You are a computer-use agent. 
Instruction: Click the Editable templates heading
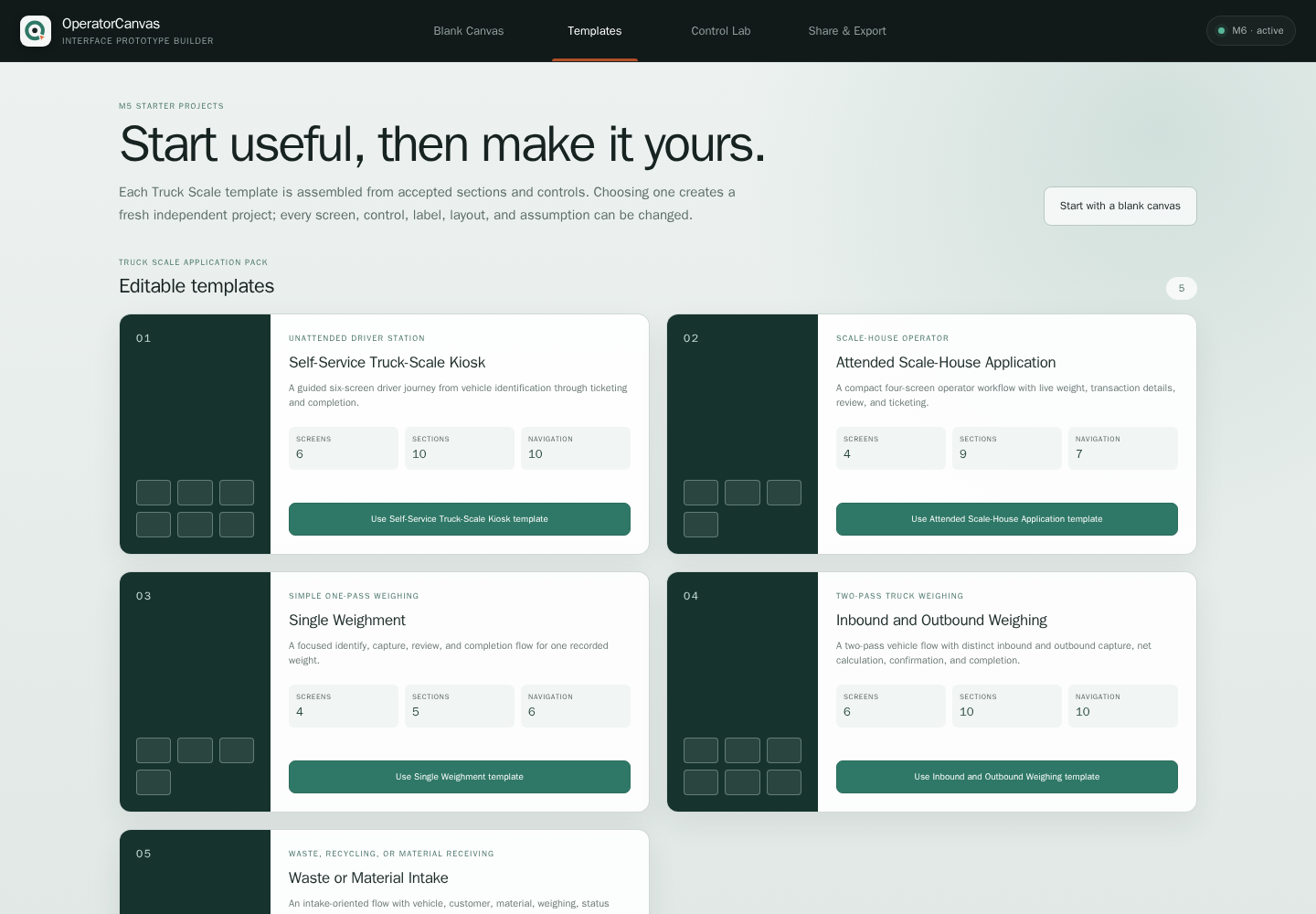196,286
